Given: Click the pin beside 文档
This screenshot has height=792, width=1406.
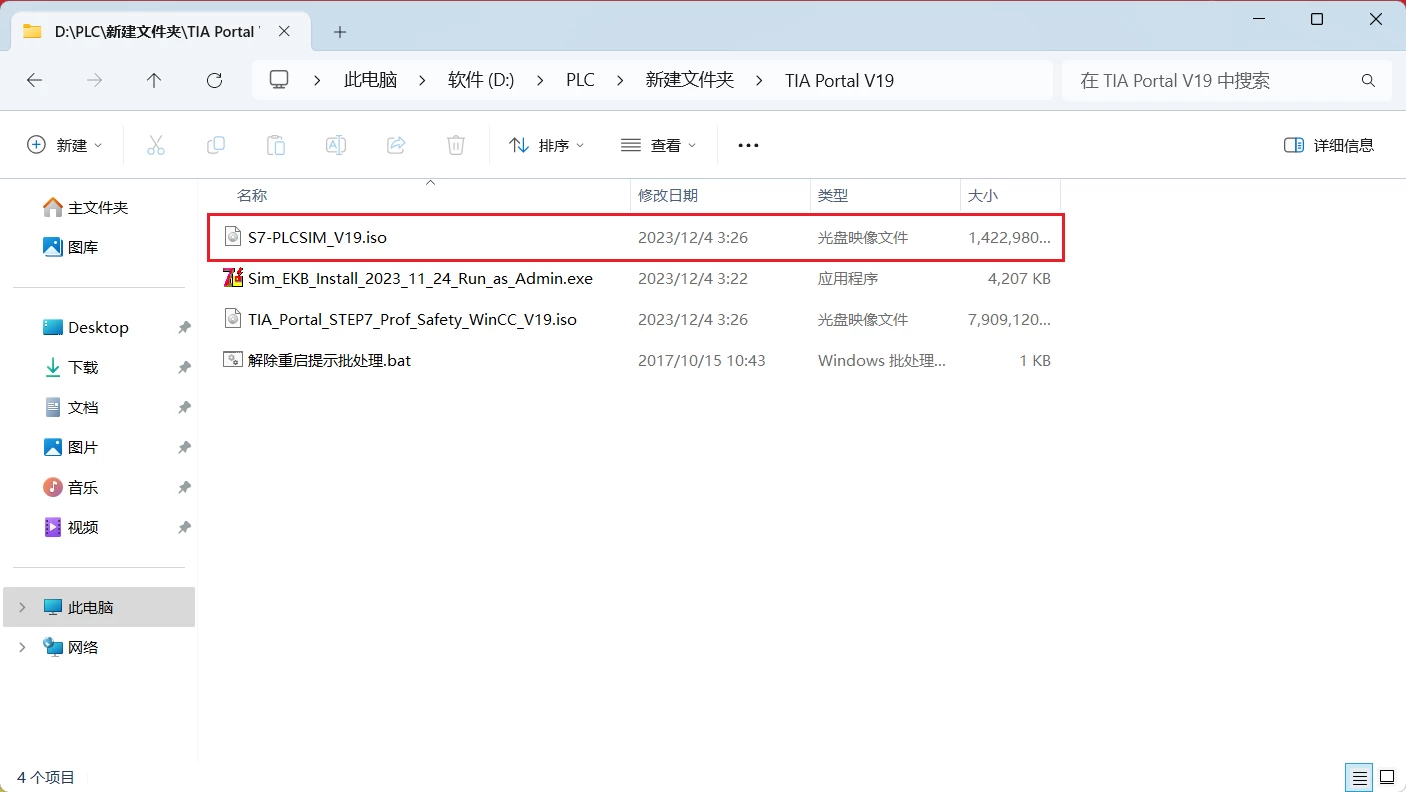Looking at the screenshot, I should 184,408.
